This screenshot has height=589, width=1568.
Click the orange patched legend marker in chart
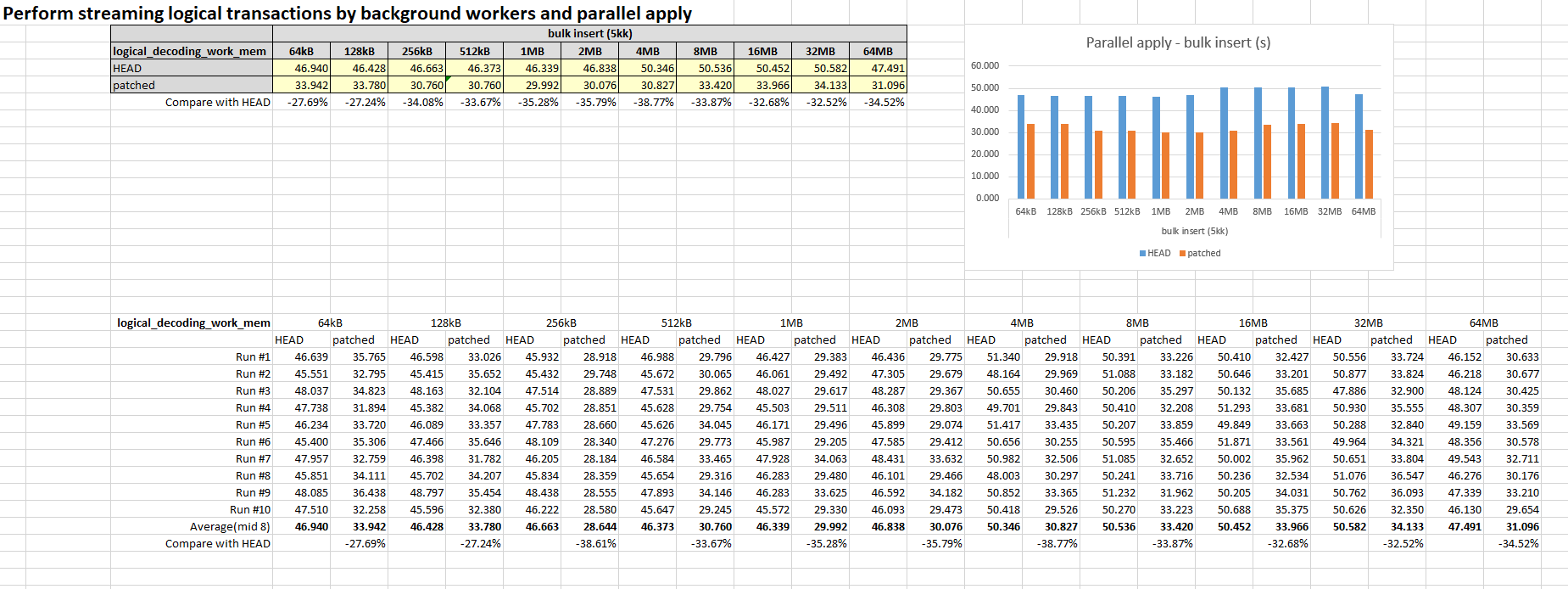1182,254
